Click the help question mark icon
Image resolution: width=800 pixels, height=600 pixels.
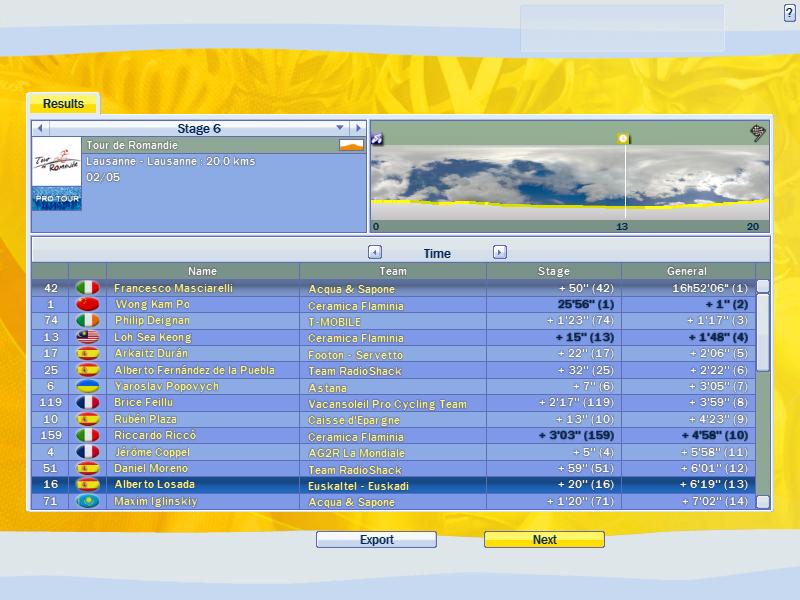tap(790, 12)
